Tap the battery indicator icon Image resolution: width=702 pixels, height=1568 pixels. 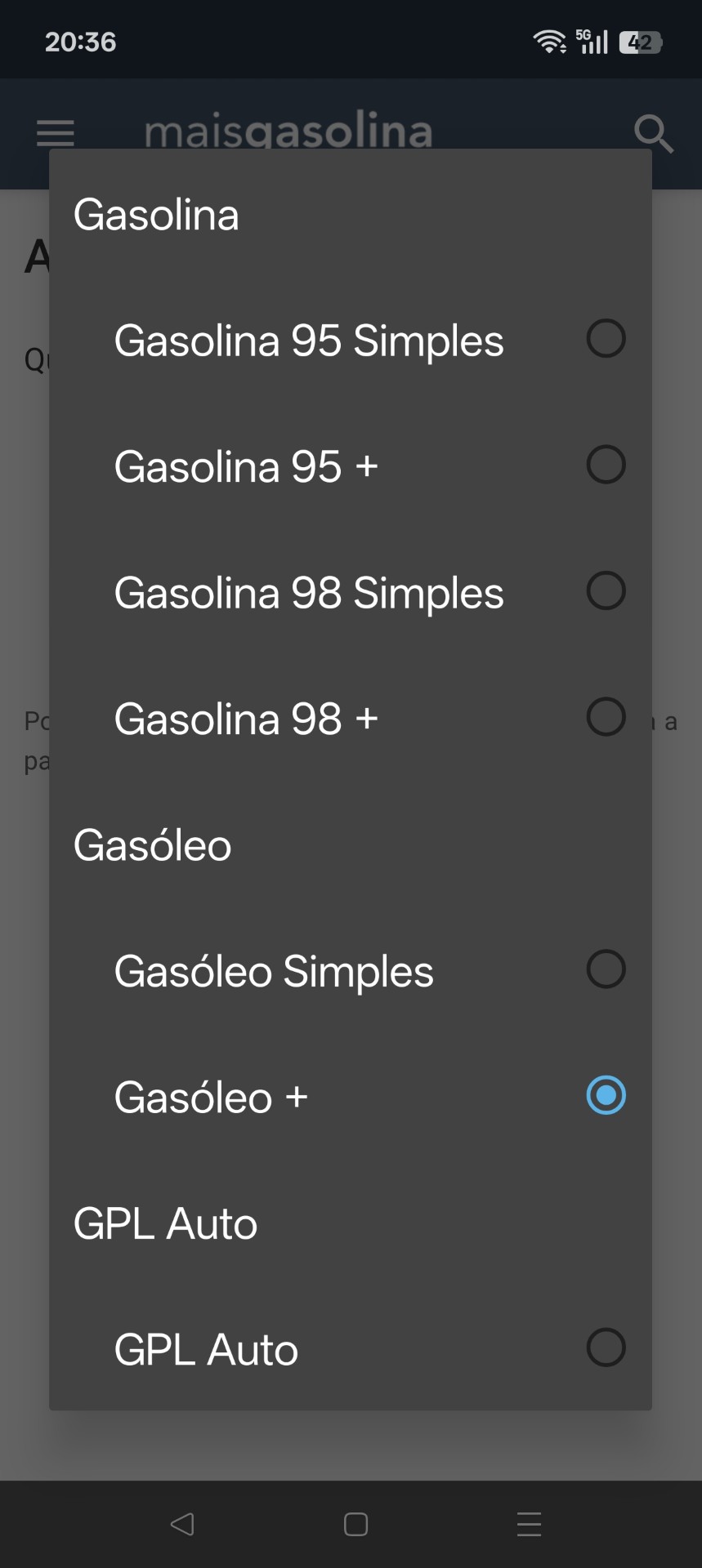click(641, 42)
